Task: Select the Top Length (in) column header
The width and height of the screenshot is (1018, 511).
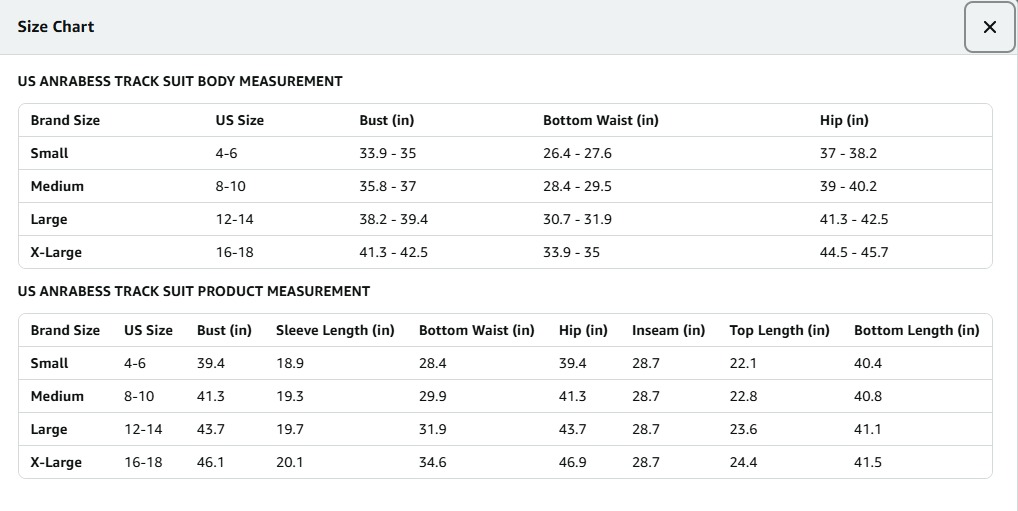Action: [x=779, y=330]
